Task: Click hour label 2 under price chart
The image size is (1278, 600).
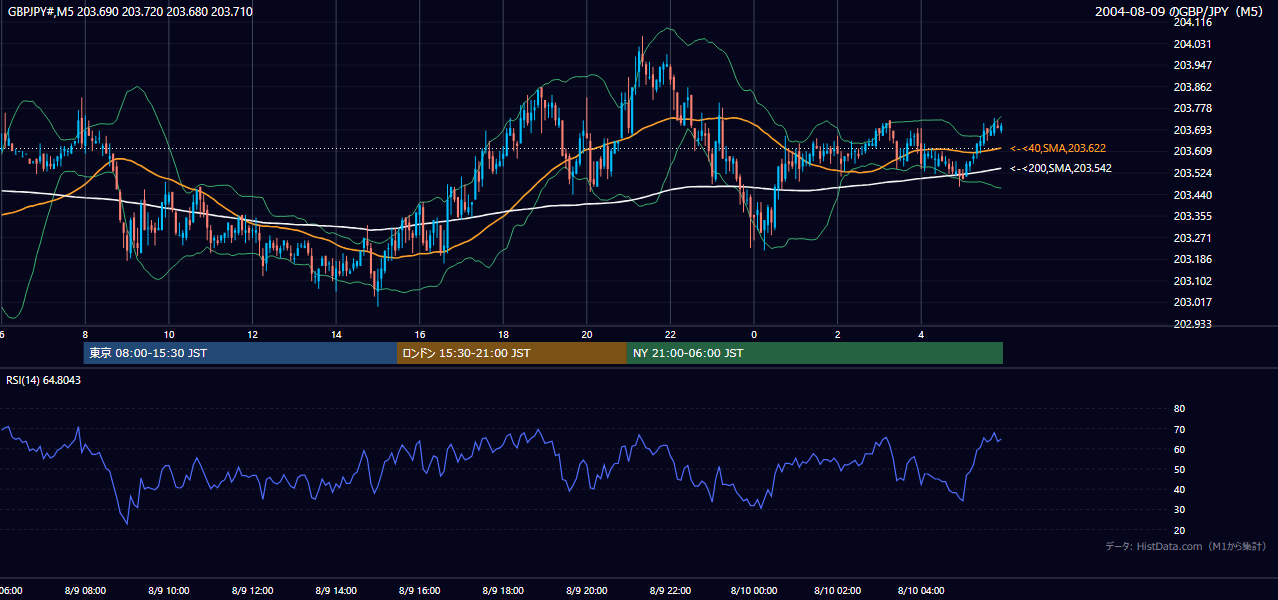Action: tap(838, 334)
